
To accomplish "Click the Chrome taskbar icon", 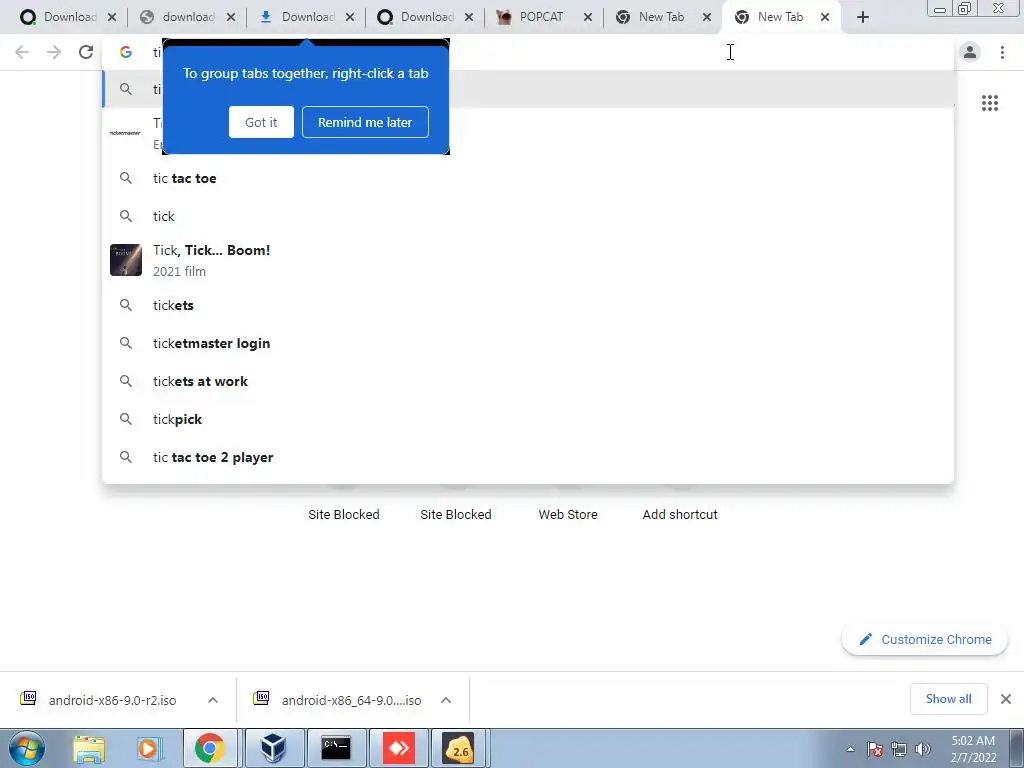I will (x=210, y=748).
